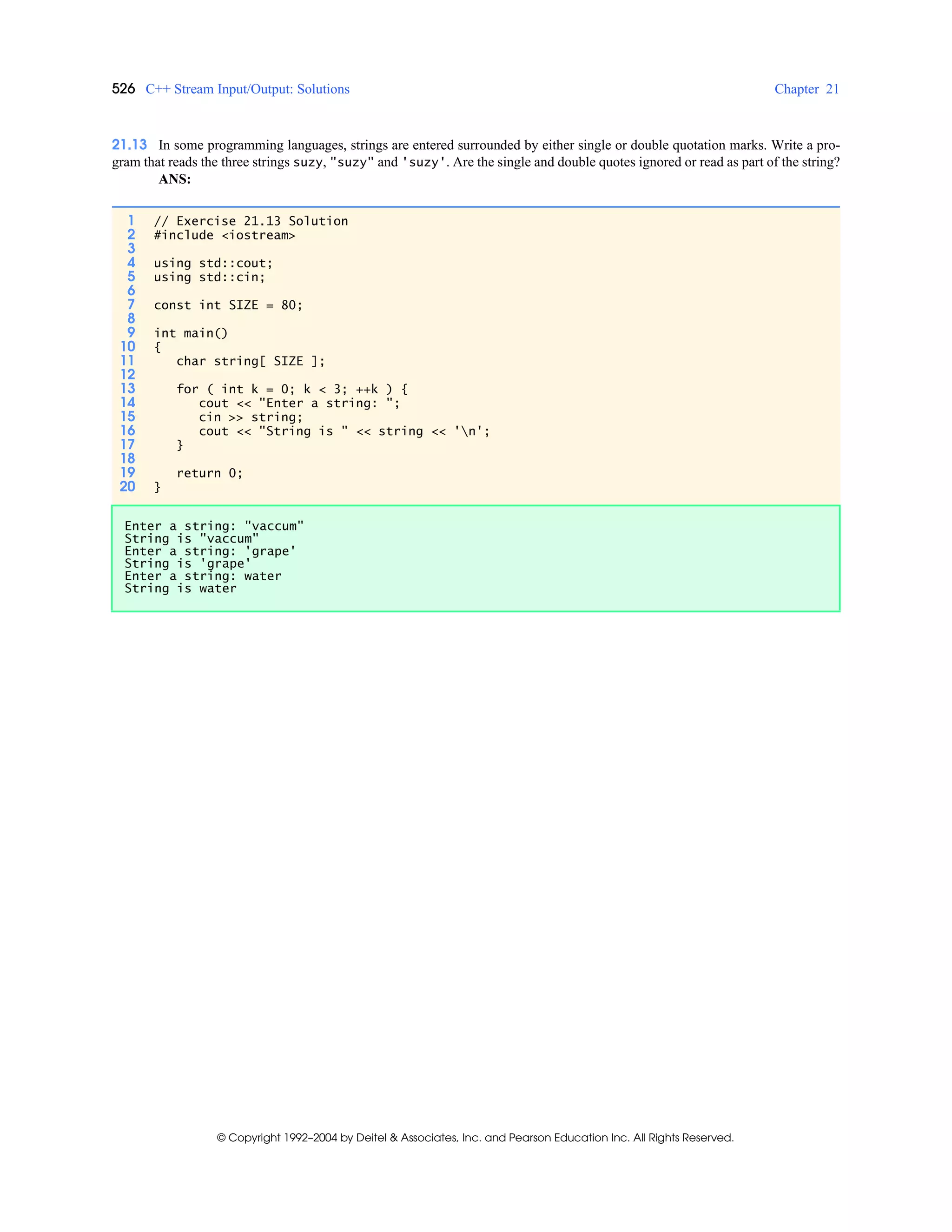Click the '#include <iostream>' line

(x=225, y=235)
